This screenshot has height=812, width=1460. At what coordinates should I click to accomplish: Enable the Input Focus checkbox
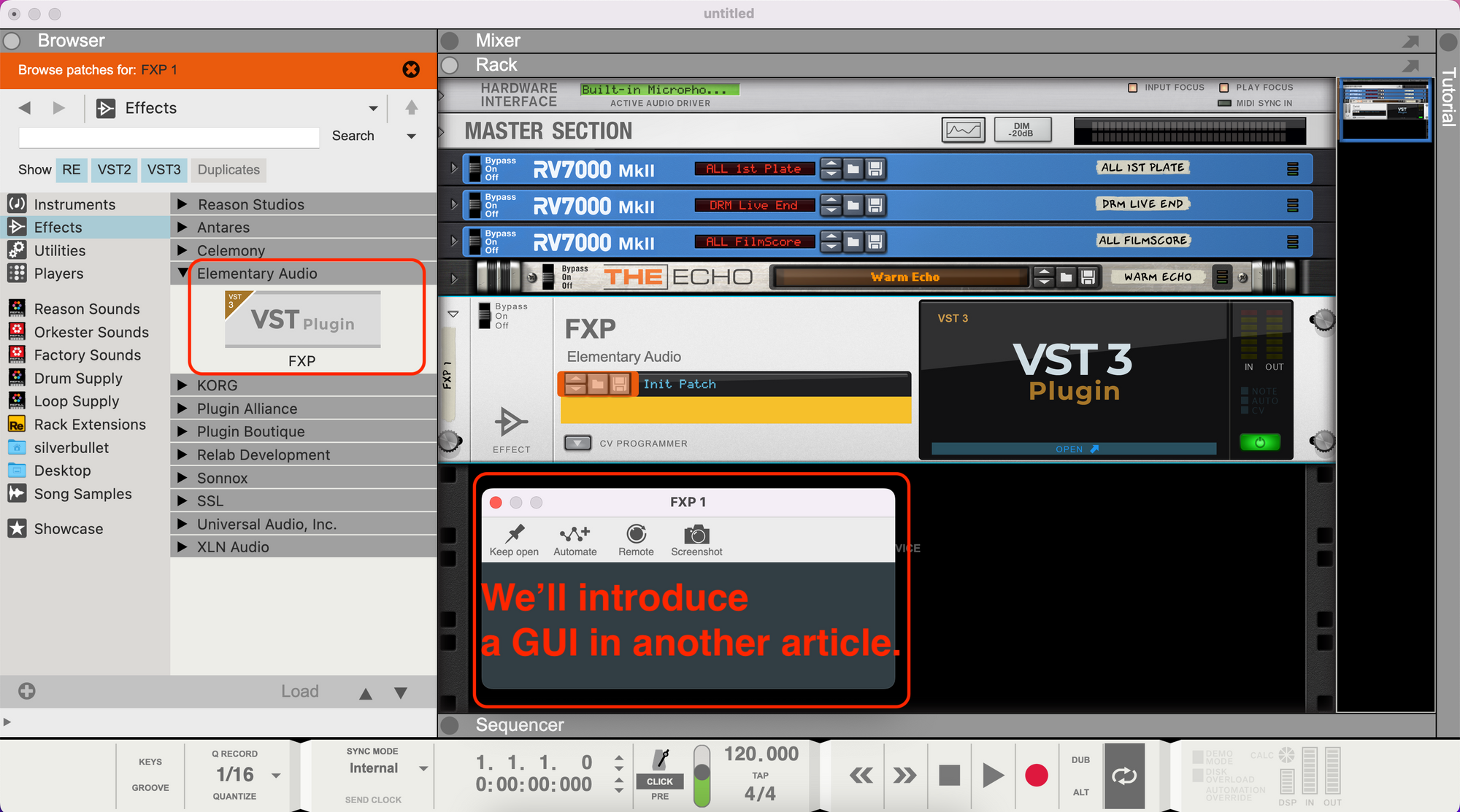pyautogui.click(x=1133, y=88)
